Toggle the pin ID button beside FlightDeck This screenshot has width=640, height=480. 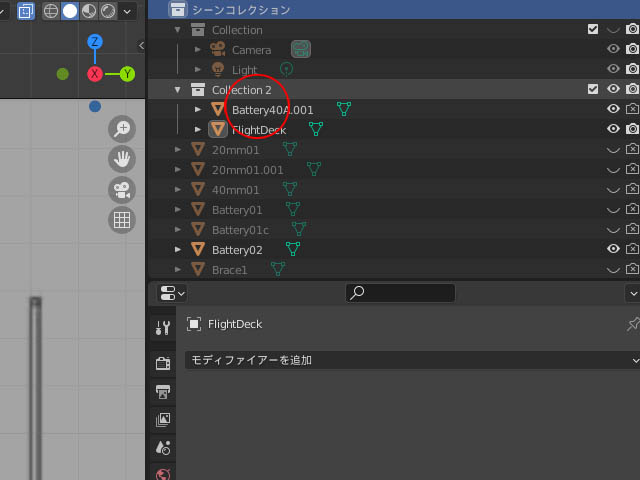tap(633, 324)
